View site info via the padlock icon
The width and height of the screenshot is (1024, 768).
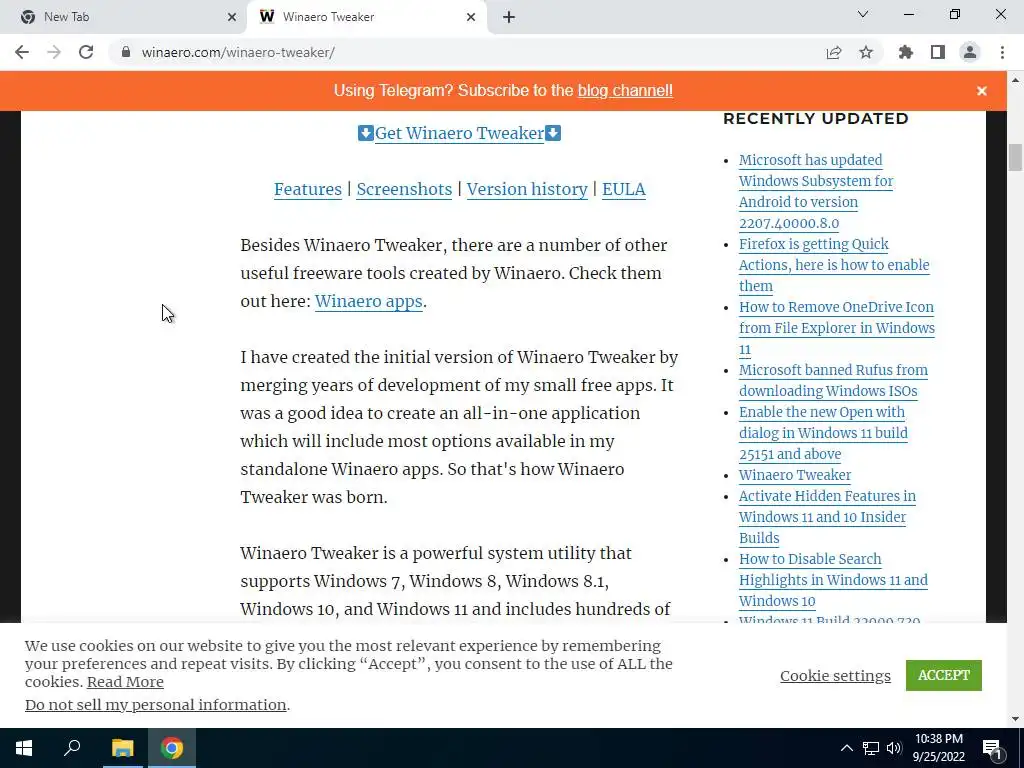pos(125,52)
